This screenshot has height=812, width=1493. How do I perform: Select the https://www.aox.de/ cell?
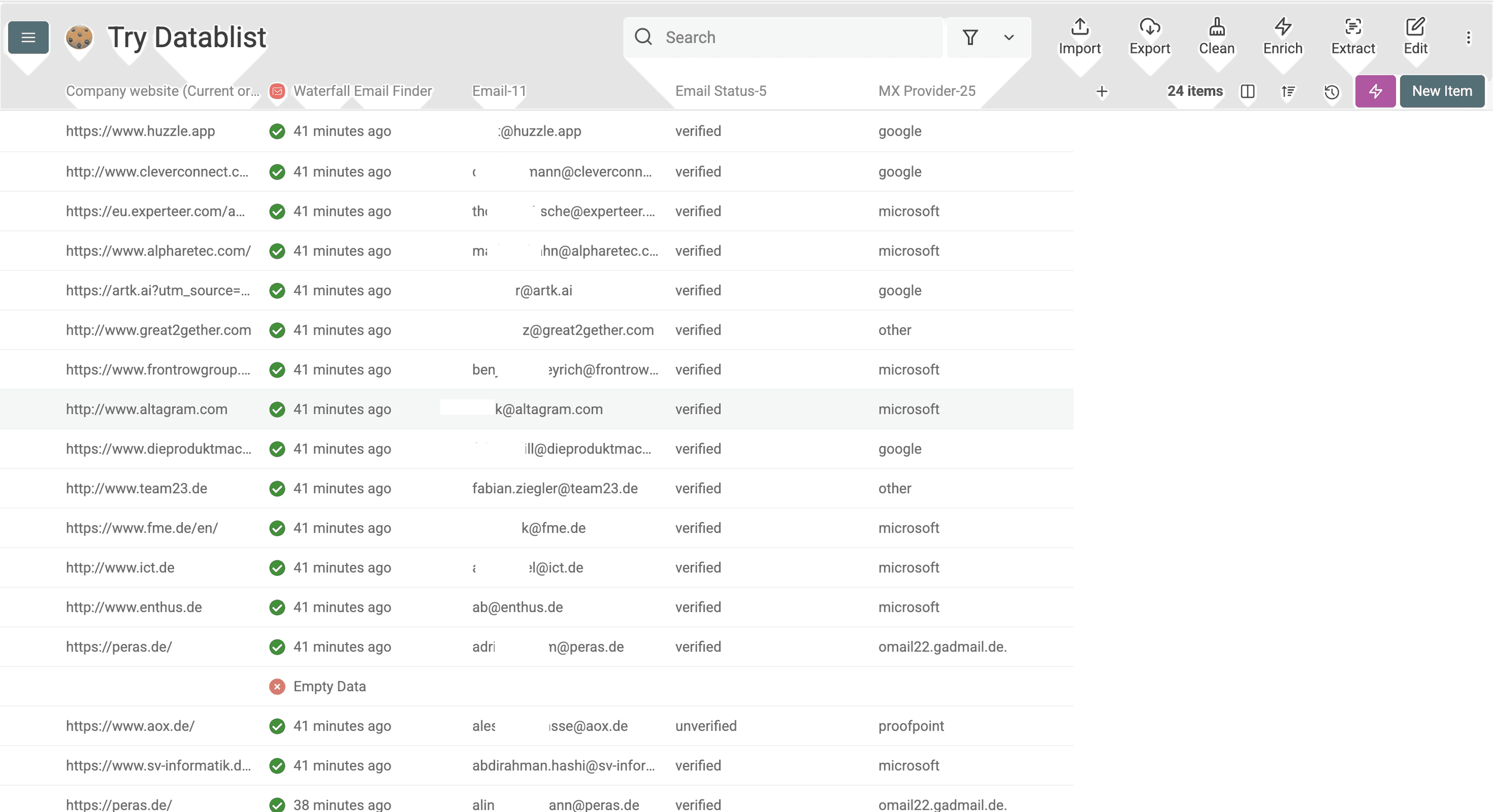[130, 725]
